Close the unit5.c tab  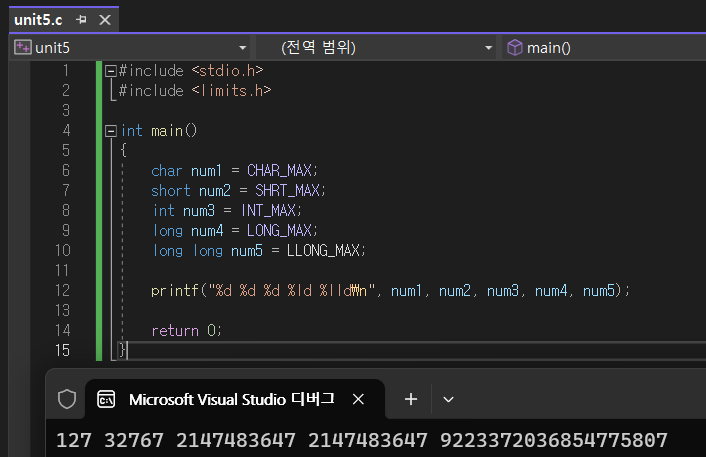(x=105, y=20)
